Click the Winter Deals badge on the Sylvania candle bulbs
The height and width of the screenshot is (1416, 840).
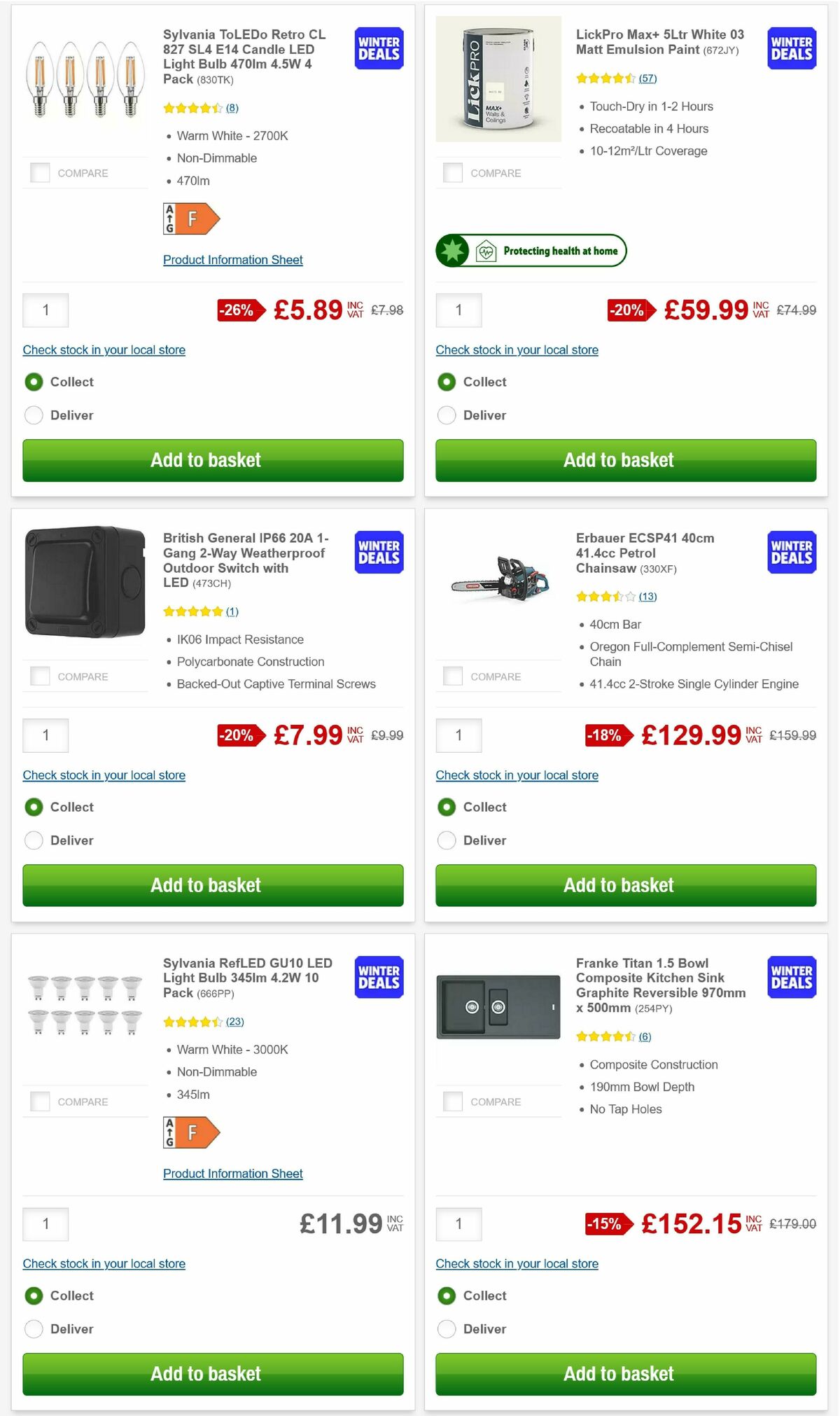coord(378,48)
